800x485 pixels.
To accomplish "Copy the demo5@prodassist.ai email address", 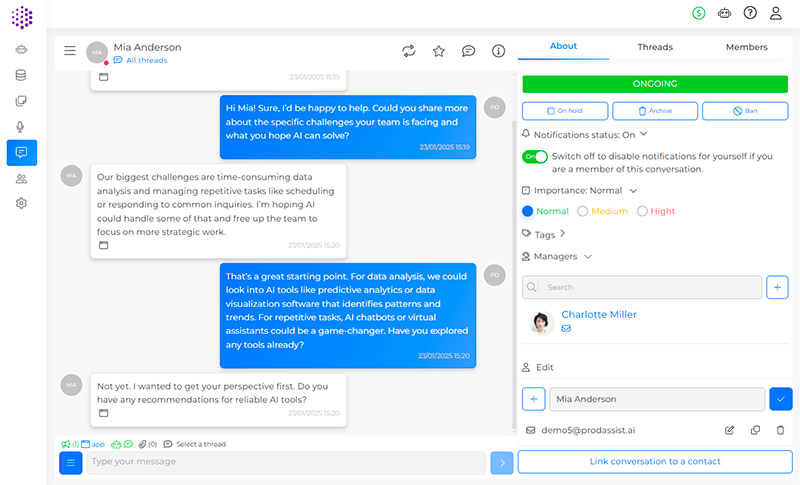I will tap(755, 430).
